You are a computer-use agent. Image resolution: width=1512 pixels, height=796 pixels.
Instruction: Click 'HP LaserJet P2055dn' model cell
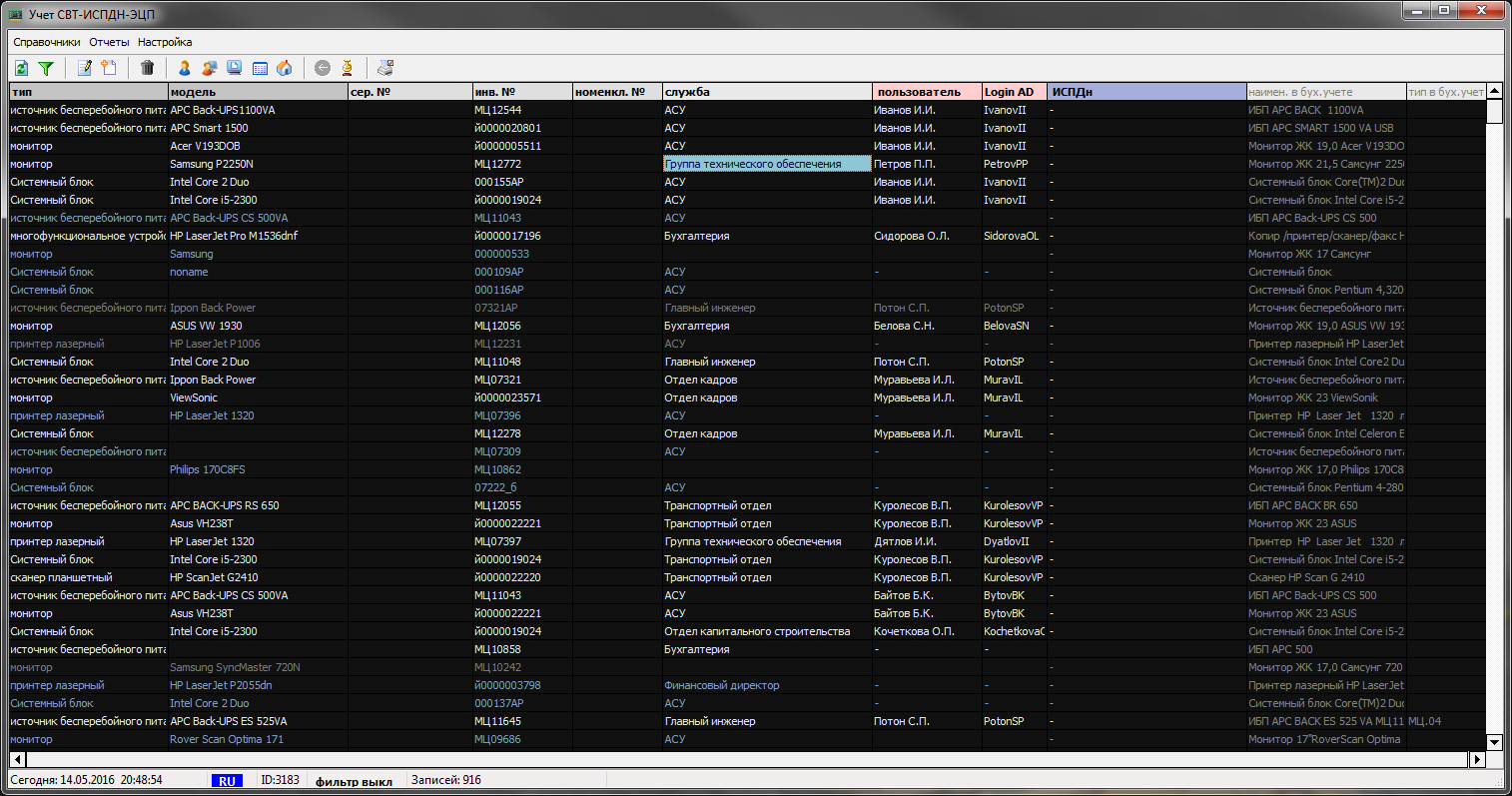click(258, 685)
